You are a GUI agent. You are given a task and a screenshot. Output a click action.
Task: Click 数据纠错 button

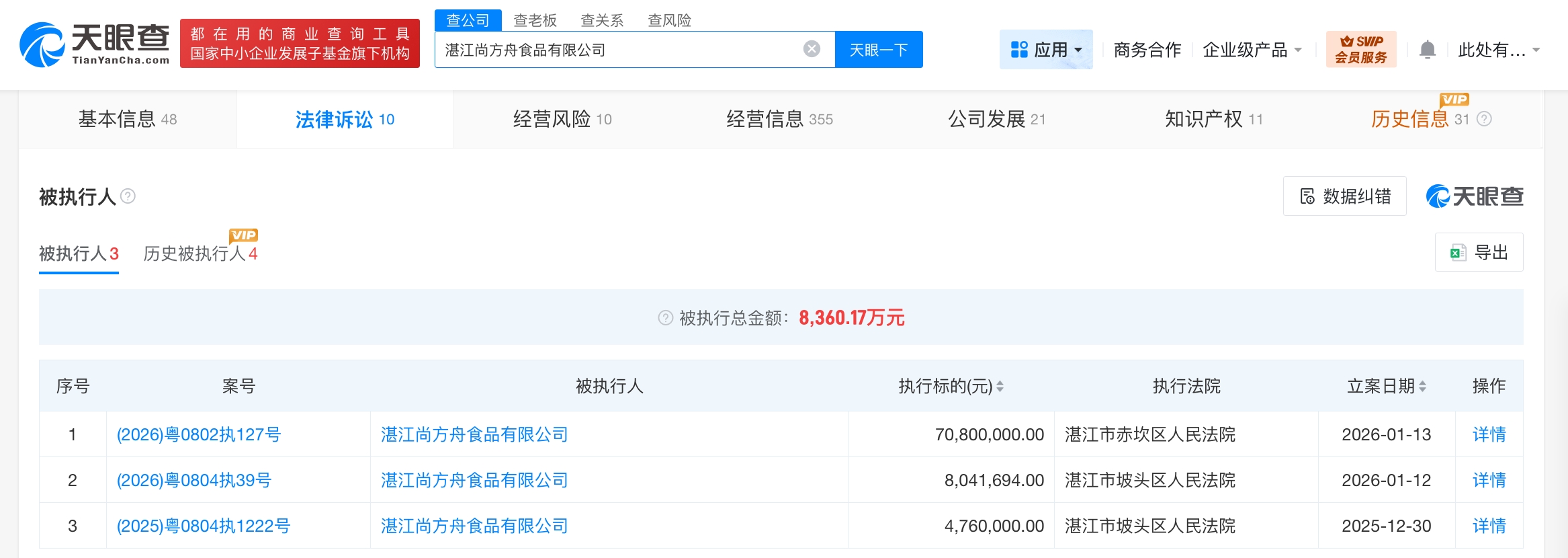point(1344,196)
